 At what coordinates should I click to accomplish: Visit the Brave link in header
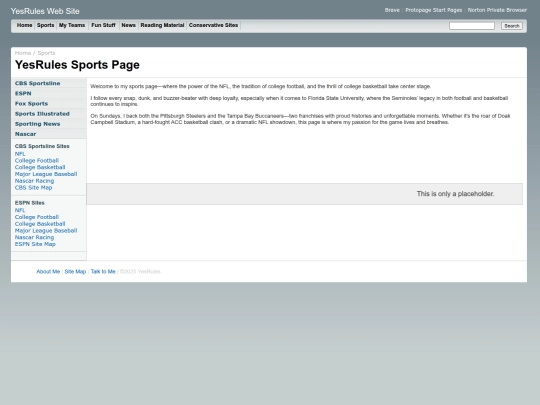tap(392, 10)
